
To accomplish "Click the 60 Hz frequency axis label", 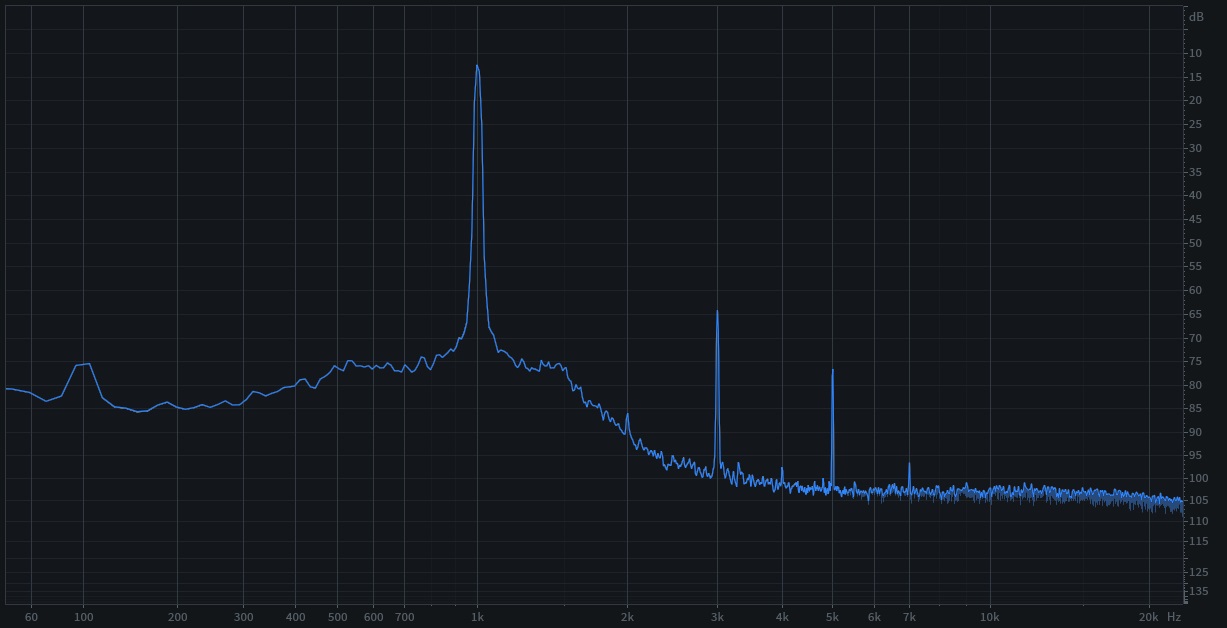I will pos(31,617).
